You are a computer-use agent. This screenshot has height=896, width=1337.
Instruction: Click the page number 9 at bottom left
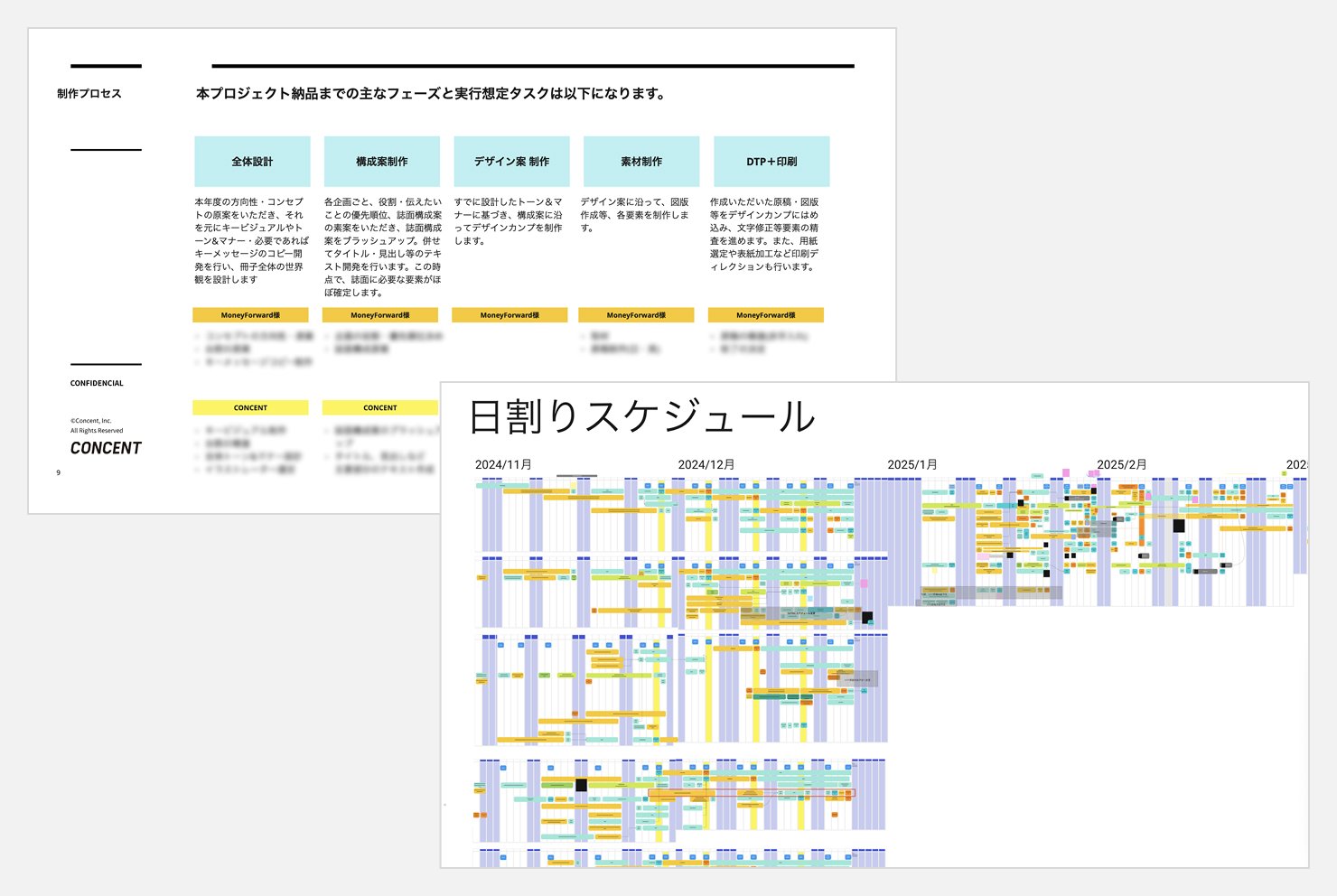[58, 471]
